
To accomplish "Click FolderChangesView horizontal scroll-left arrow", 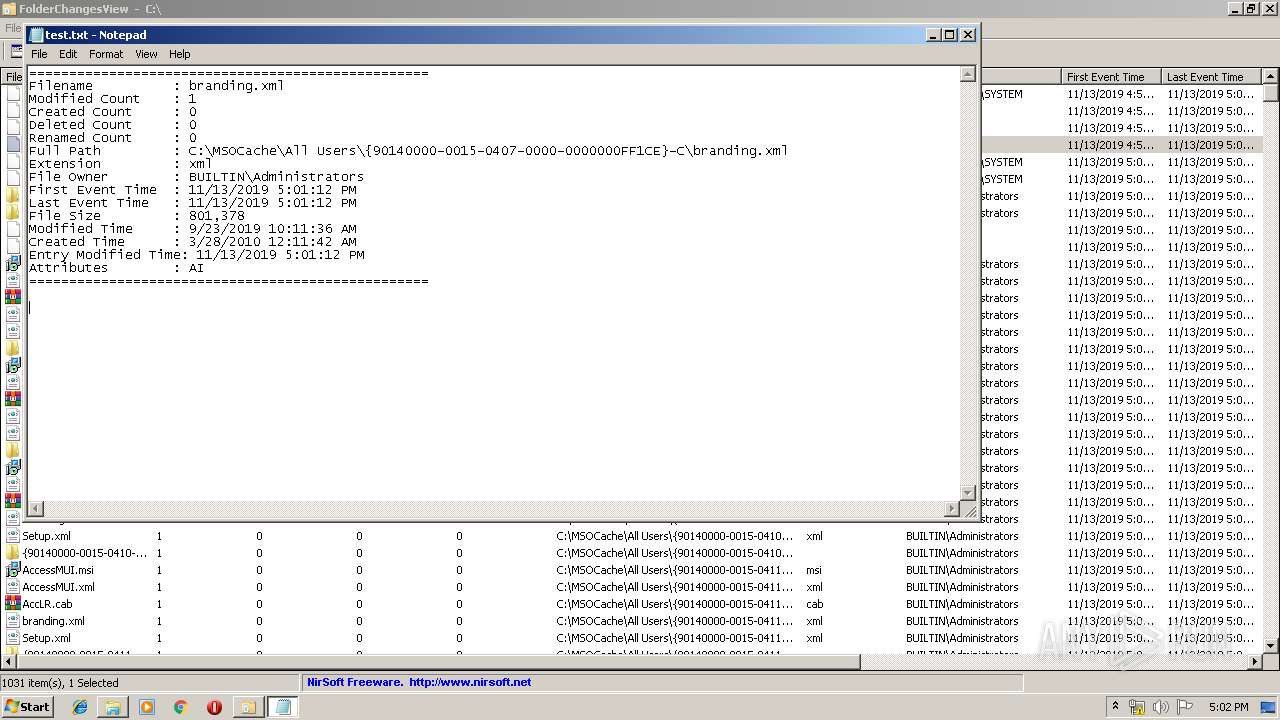I will coord(8,662).
